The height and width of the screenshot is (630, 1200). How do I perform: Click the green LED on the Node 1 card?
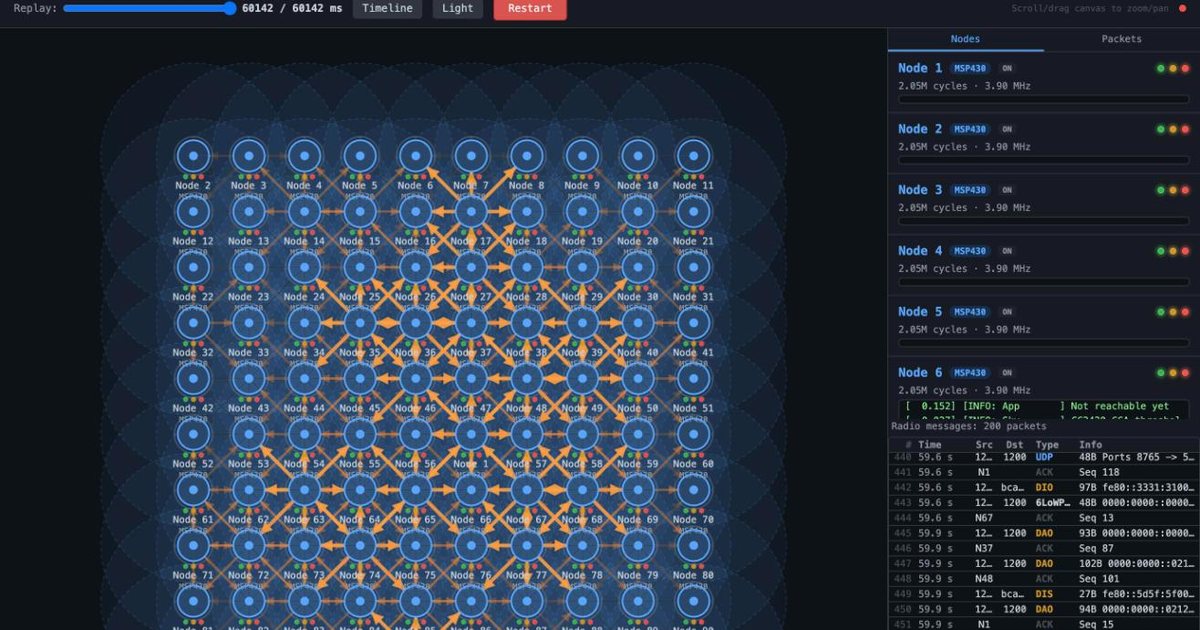tap(1160, 68)
